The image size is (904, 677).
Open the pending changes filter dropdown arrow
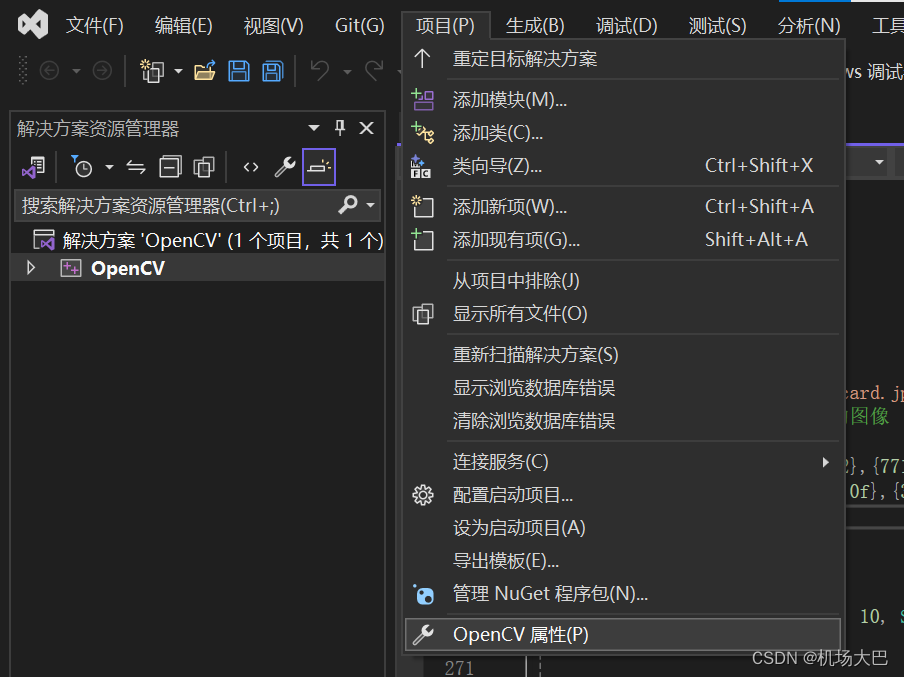pos(107,166)
